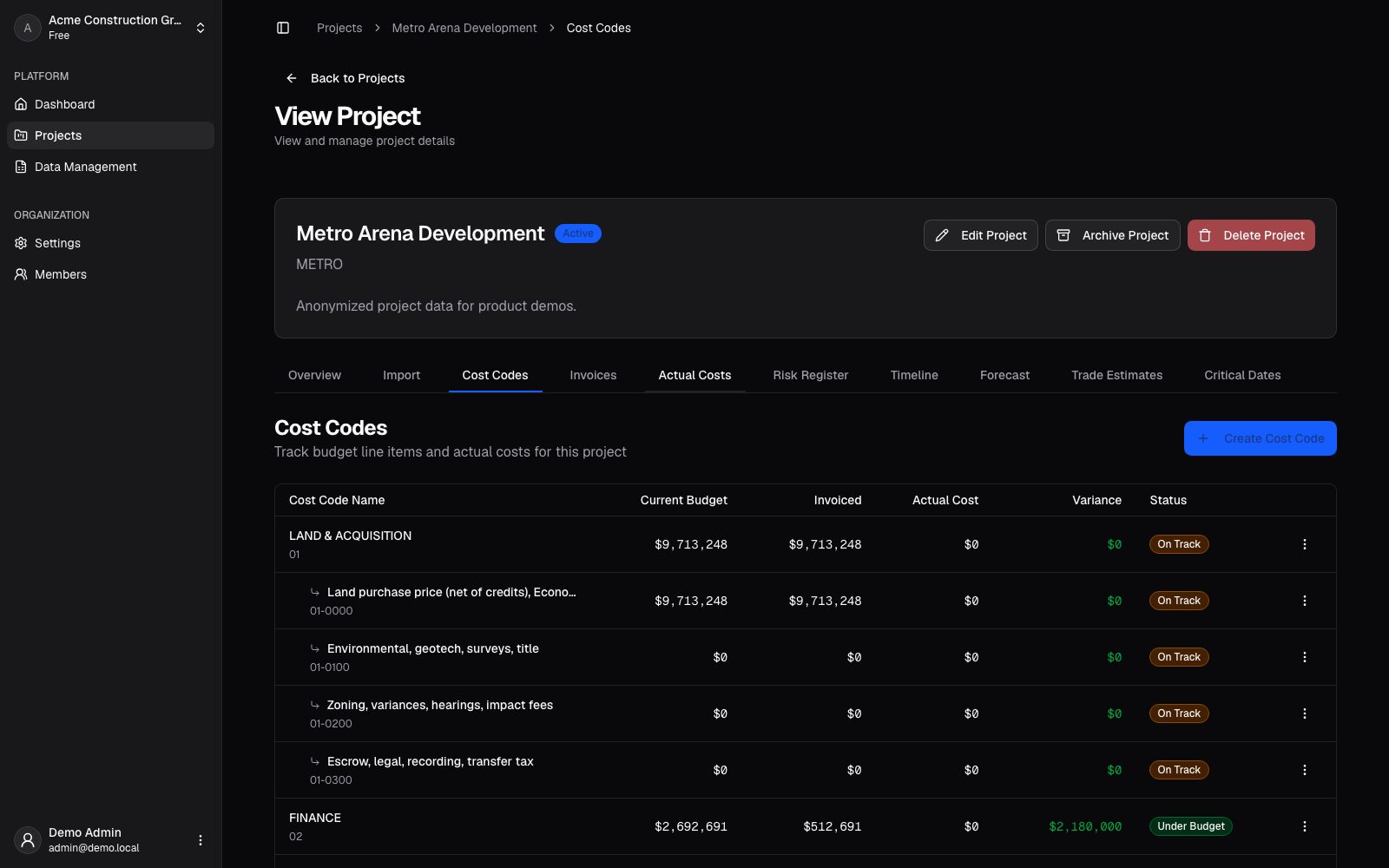Open row actions for LAND & ACQUISITION
The image size is (1389, 868).
(x=1304, y=544)
